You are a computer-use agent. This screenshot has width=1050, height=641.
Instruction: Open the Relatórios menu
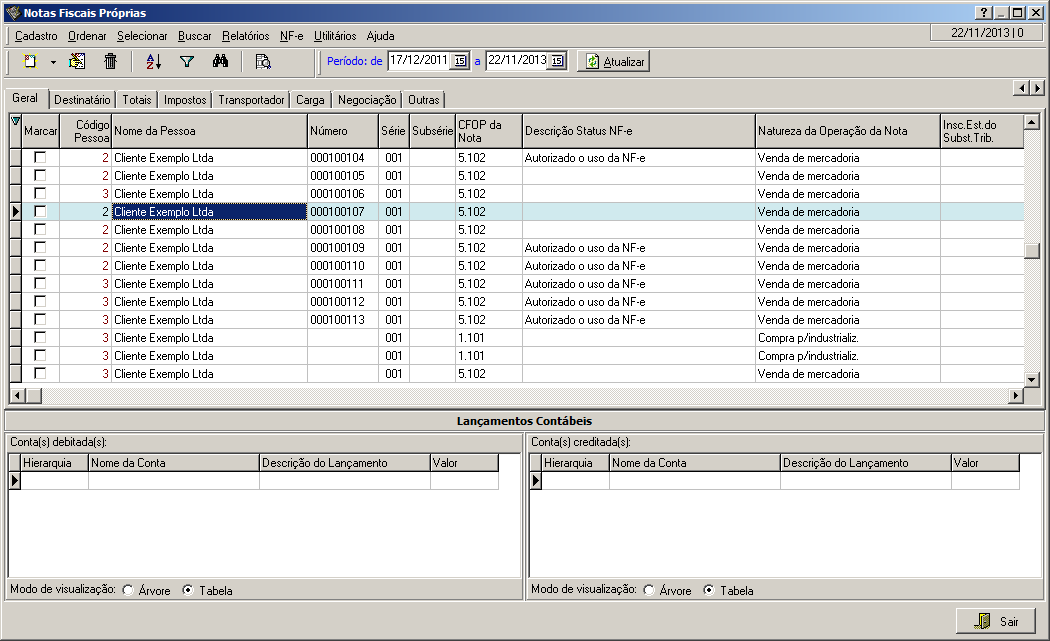[x=245, y=35]
